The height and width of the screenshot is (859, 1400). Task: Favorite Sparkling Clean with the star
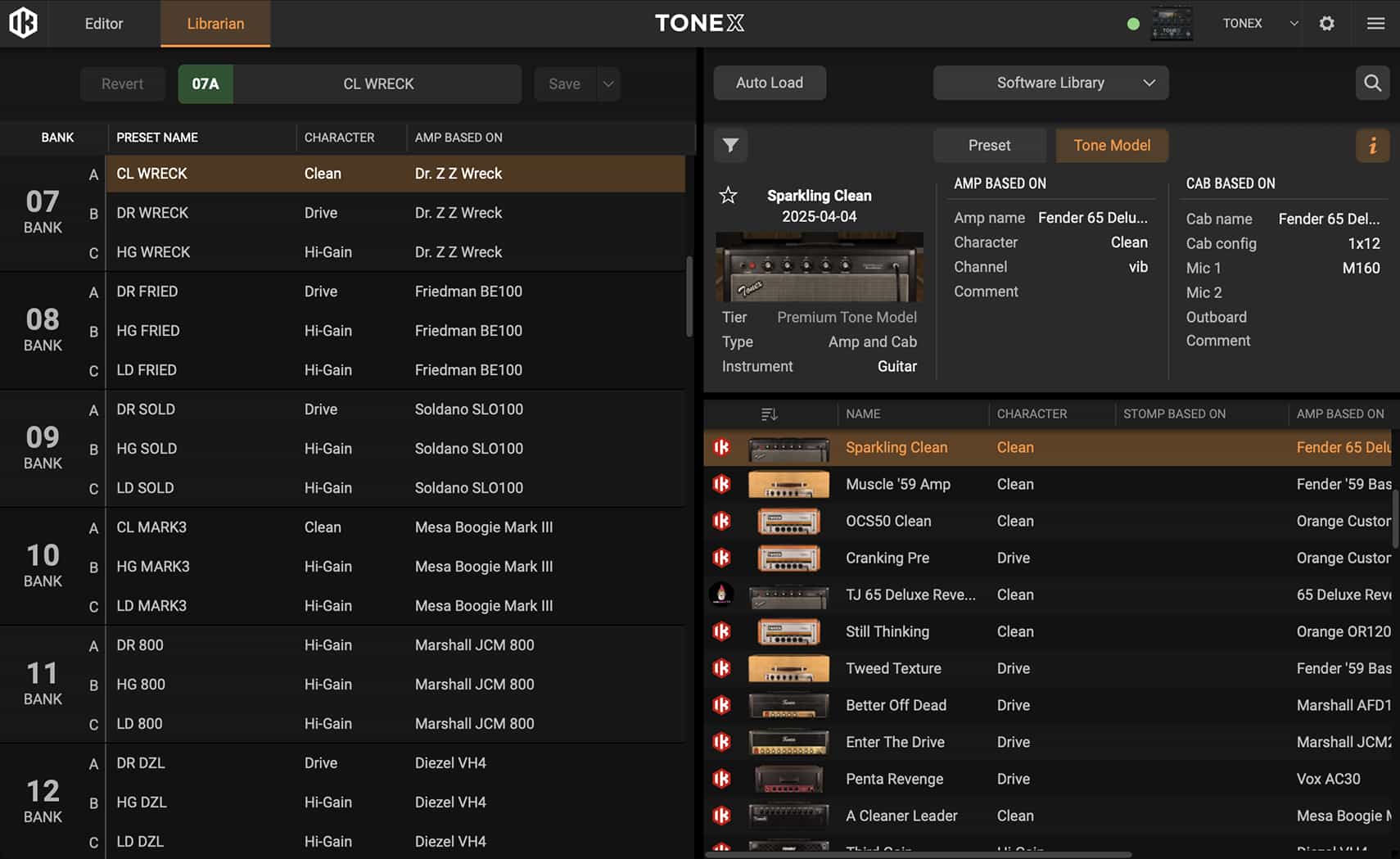(x=728, y=196)
